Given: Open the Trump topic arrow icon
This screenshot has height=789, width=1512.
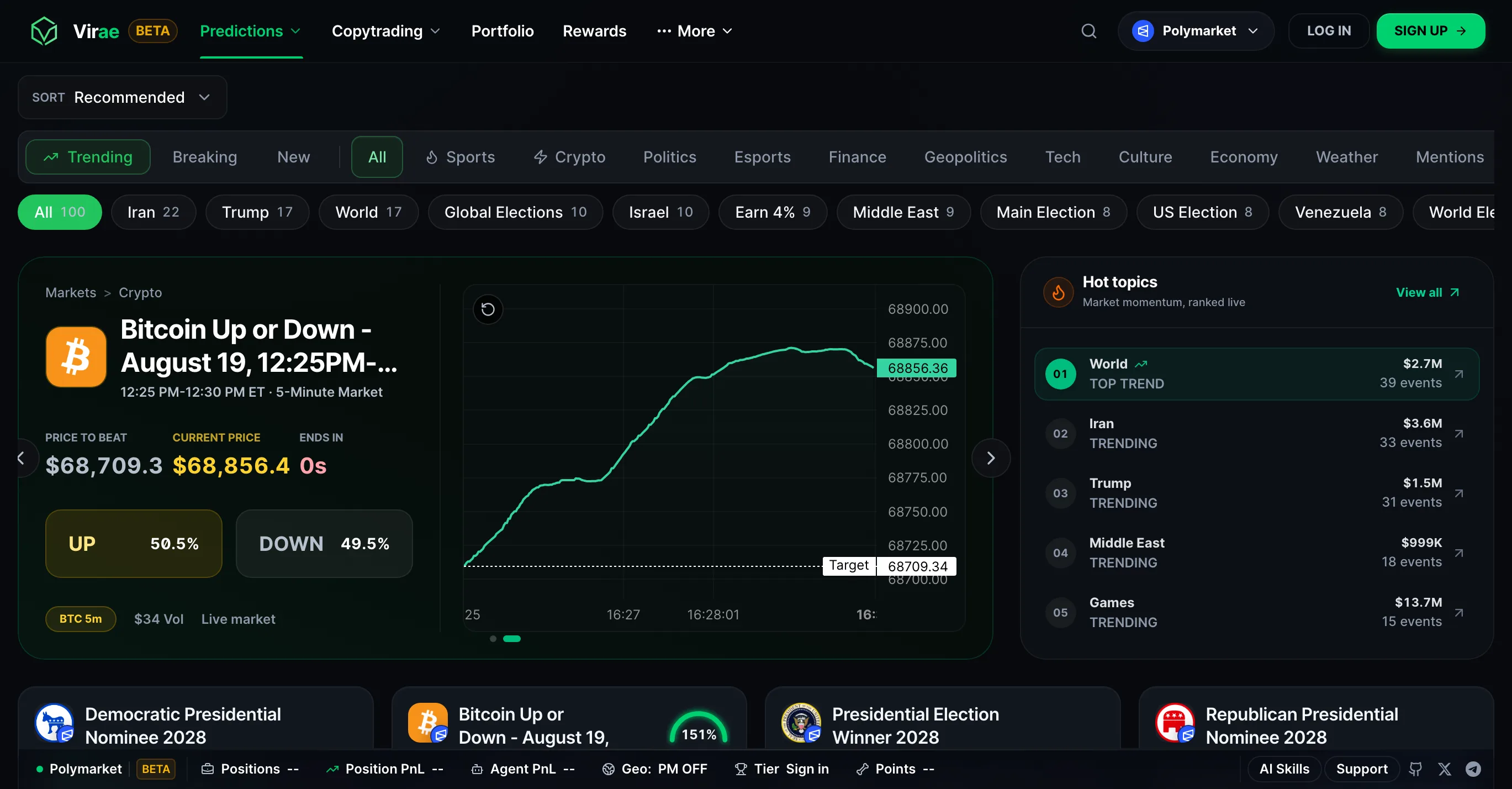Looking at the screenshot, I should pos(1458,493).
